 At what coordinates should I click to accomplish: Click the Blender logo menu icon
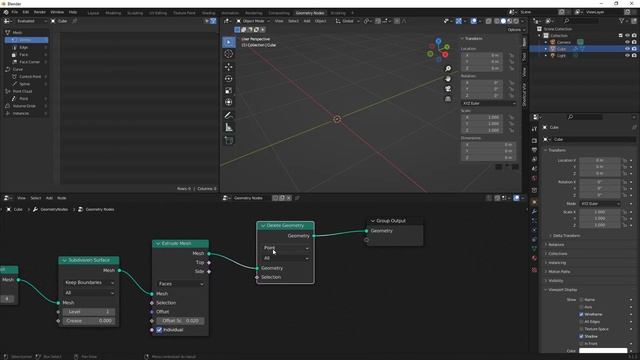tap(6, 12)
